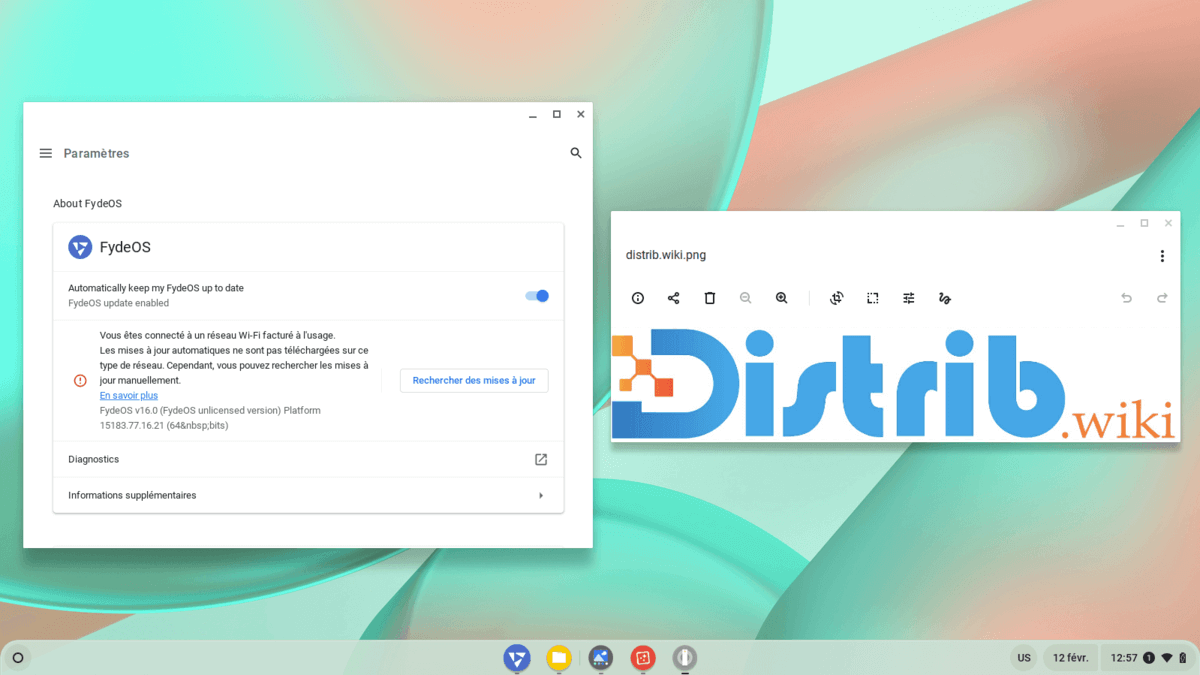Click the distrib.wiki.png file name

[x=666, y=255]
